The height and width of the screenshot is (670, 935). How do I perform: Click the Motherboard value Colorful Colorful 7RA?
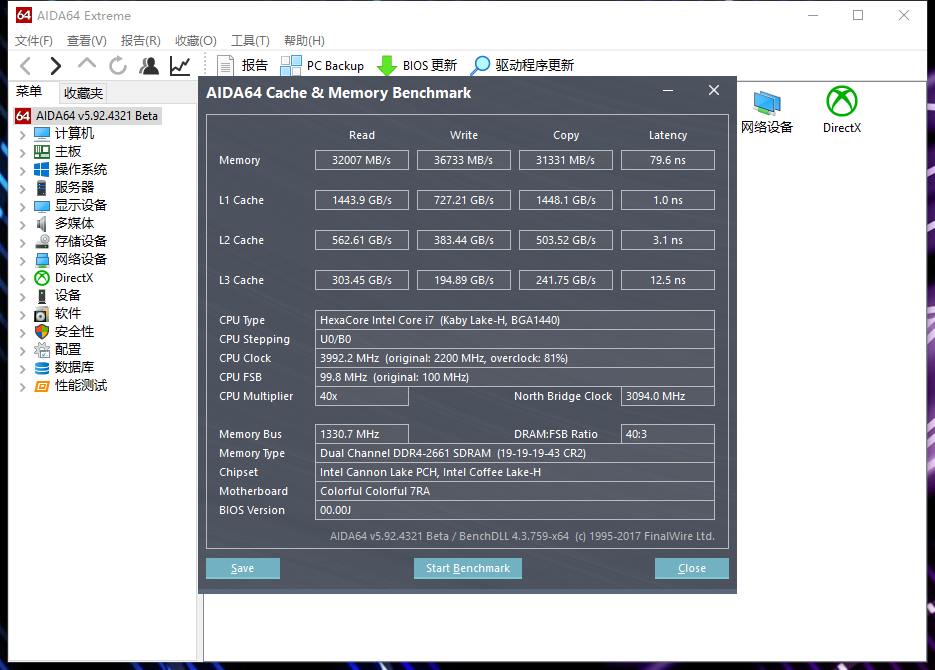click(x=515, y=491)
